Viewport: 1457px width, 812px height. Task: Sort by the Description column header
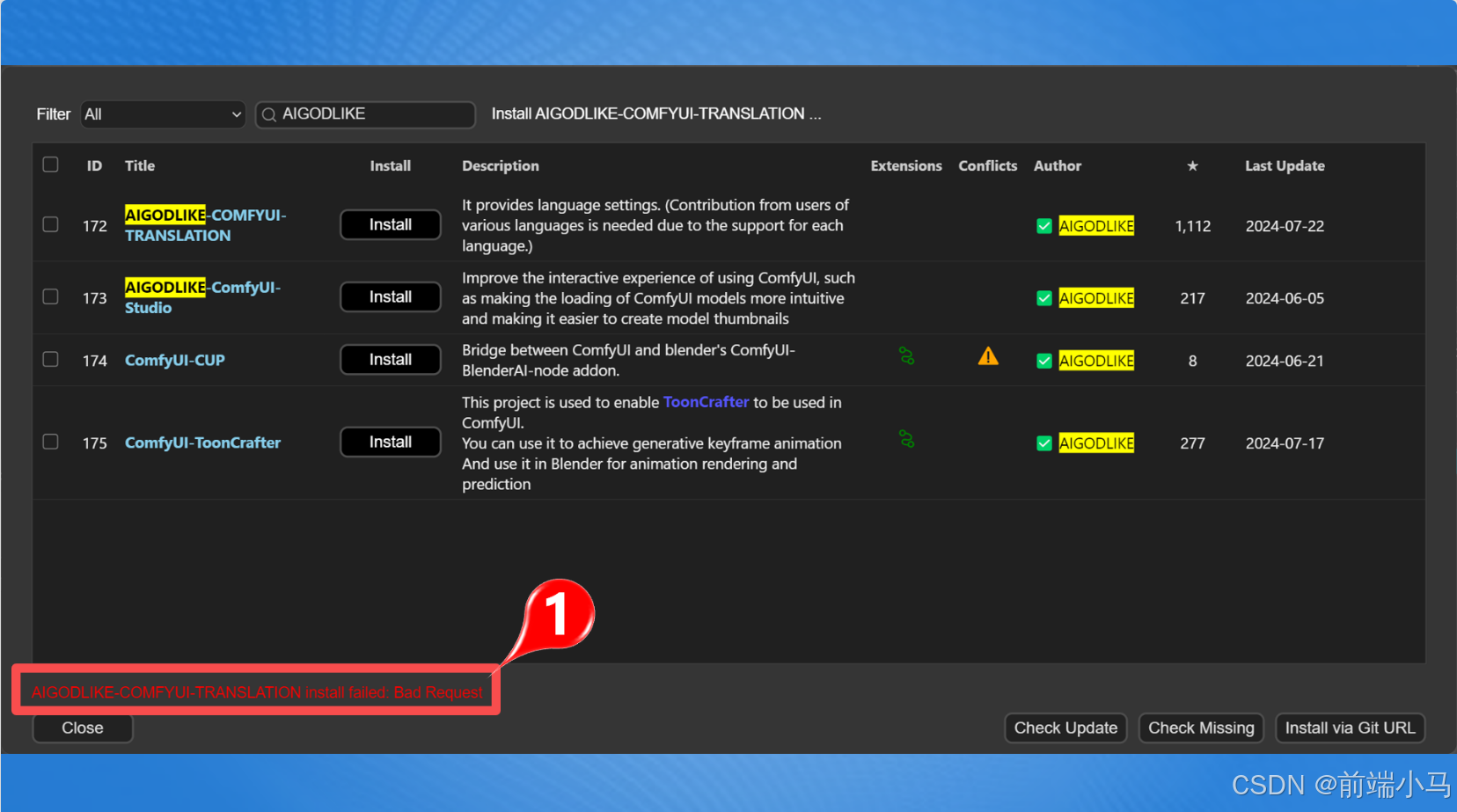pos(501,166)
